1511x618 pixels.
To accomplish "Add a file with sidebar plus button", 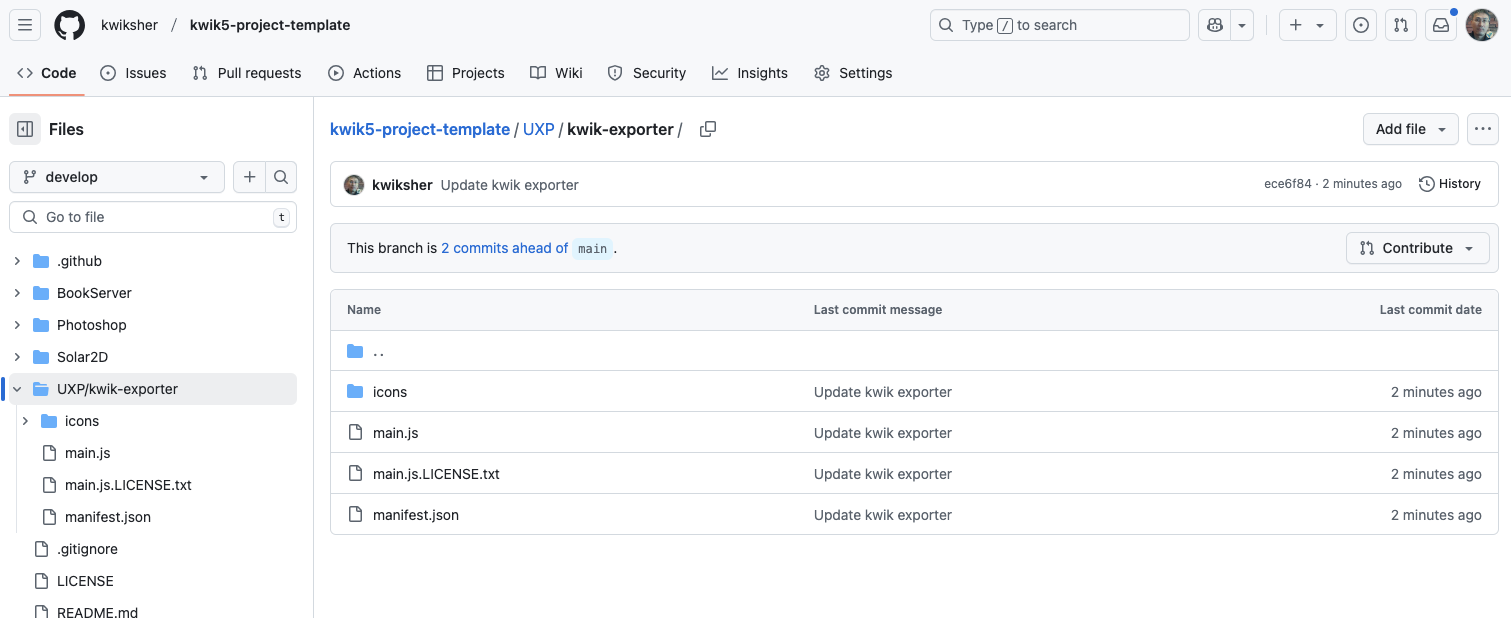I will point(249,177).
